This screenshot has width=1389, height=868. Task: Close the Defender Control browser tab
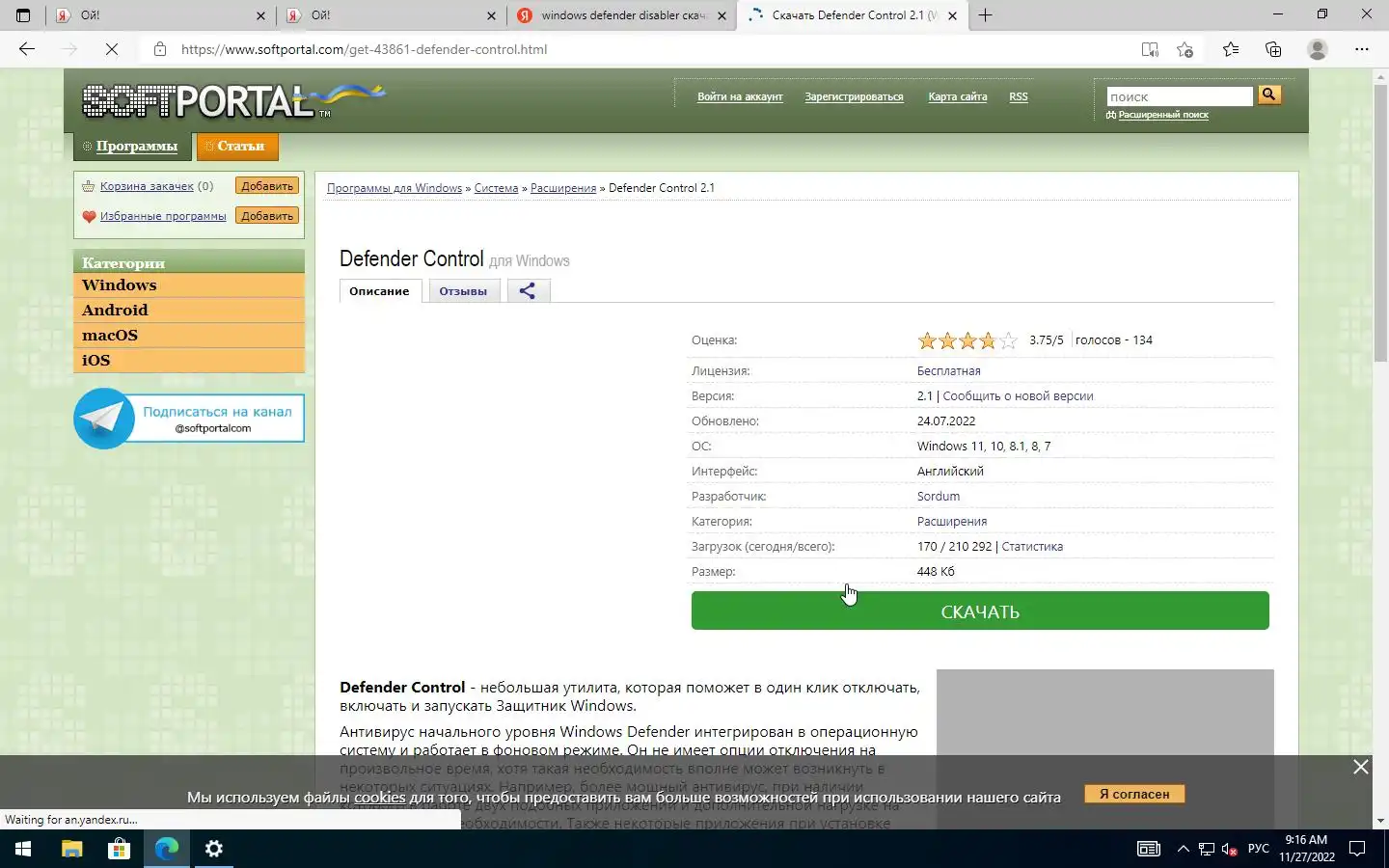[953, 15]
